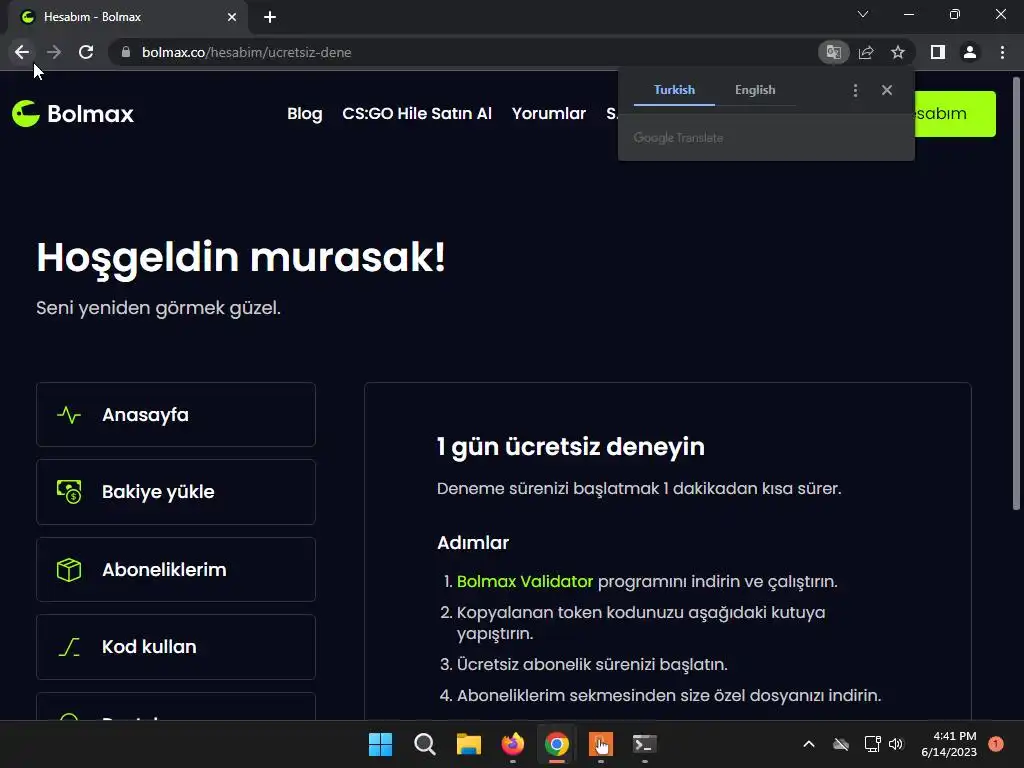Open File Explorer from taskbar
This screenshot has width=1024, height=768.
(468, 744)
